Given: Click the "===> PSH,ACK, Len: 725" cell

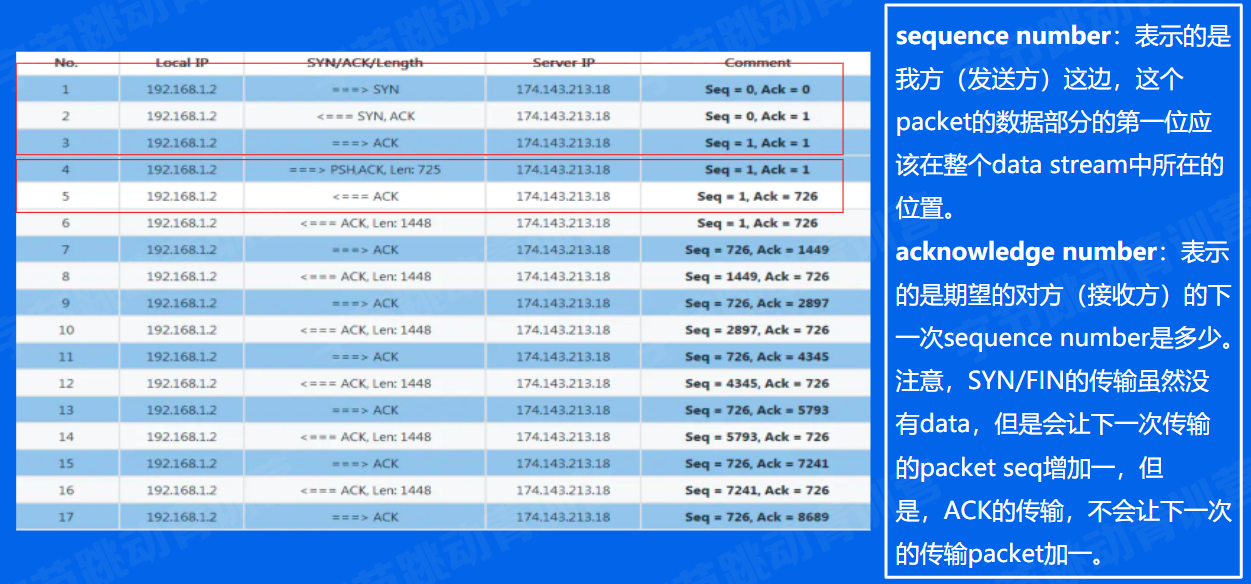Looking at the screenshot, I should (365, 170).
